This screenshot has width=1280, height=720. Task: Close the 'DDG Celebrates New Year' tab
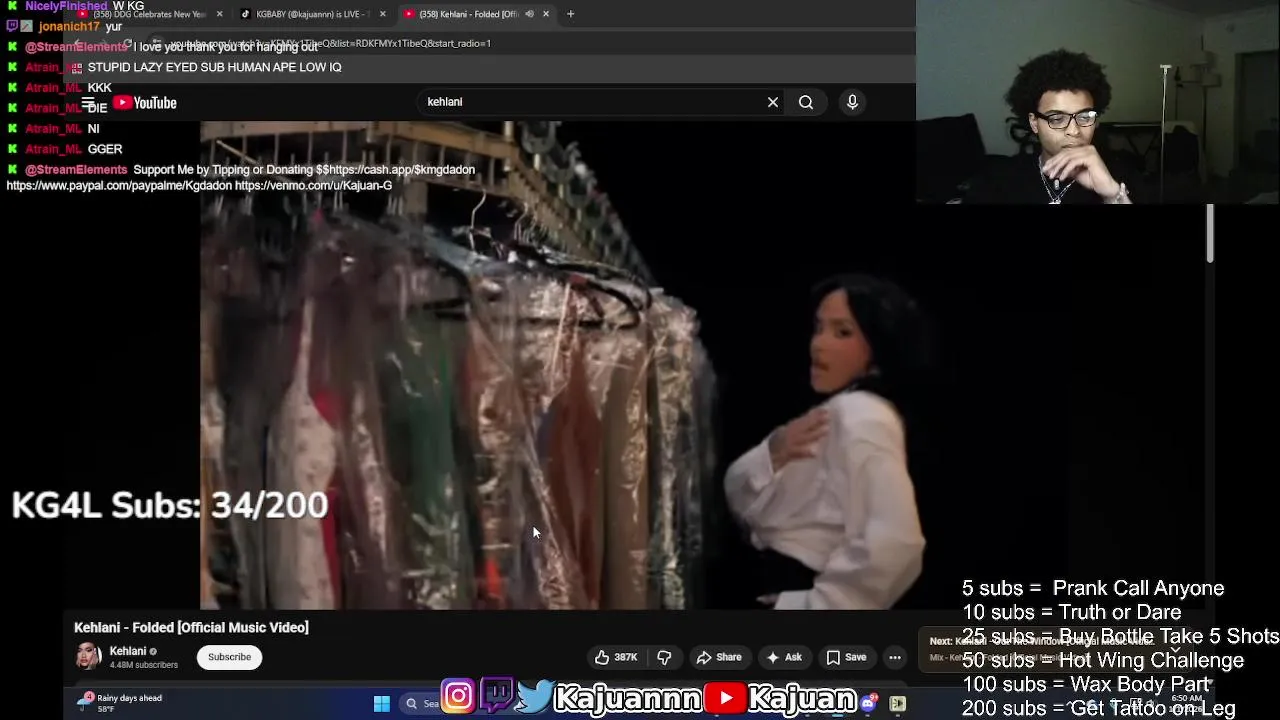click(219, 14)
